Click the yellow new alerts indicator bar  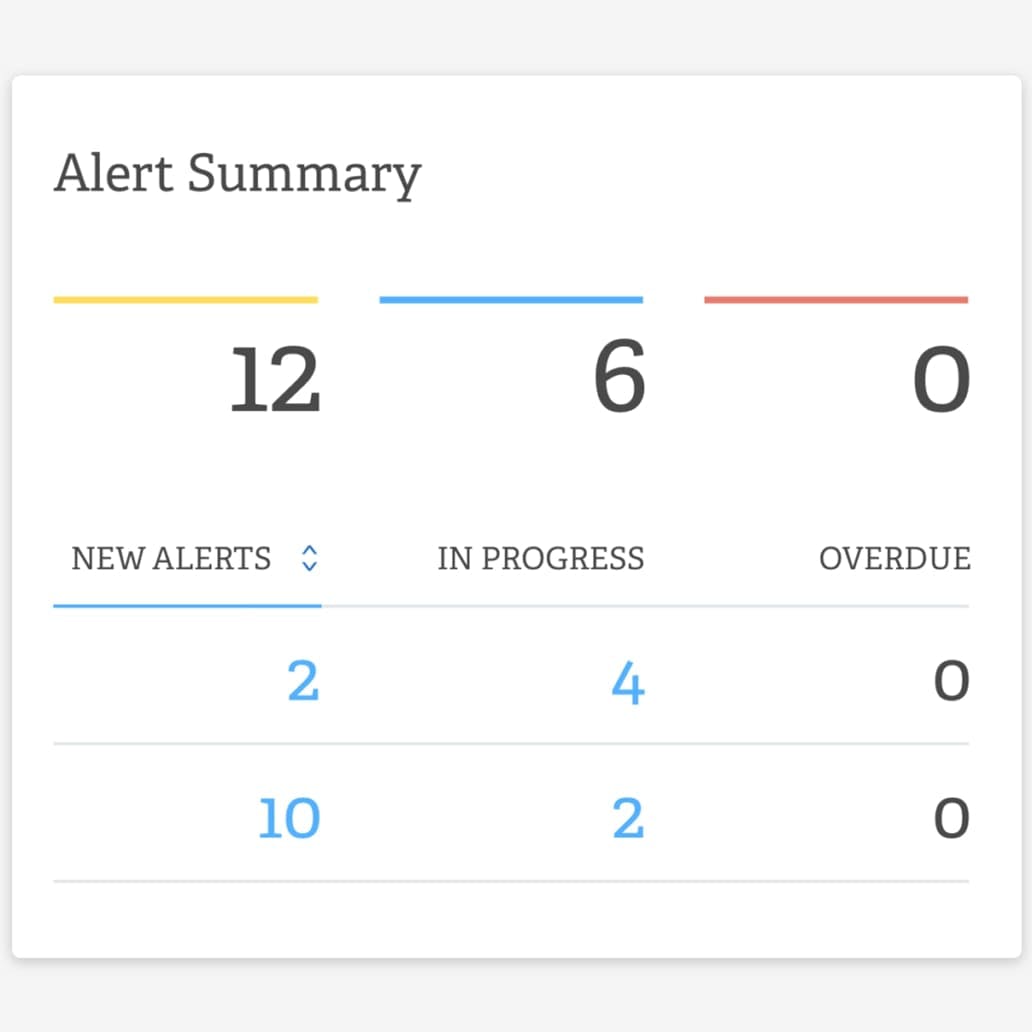(186, 298)
